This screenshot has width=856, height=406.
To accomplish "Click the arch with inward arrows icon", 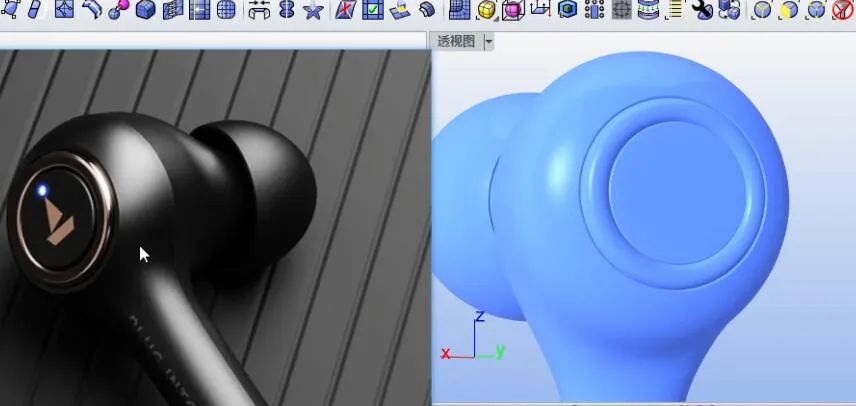I will (259, 9).
